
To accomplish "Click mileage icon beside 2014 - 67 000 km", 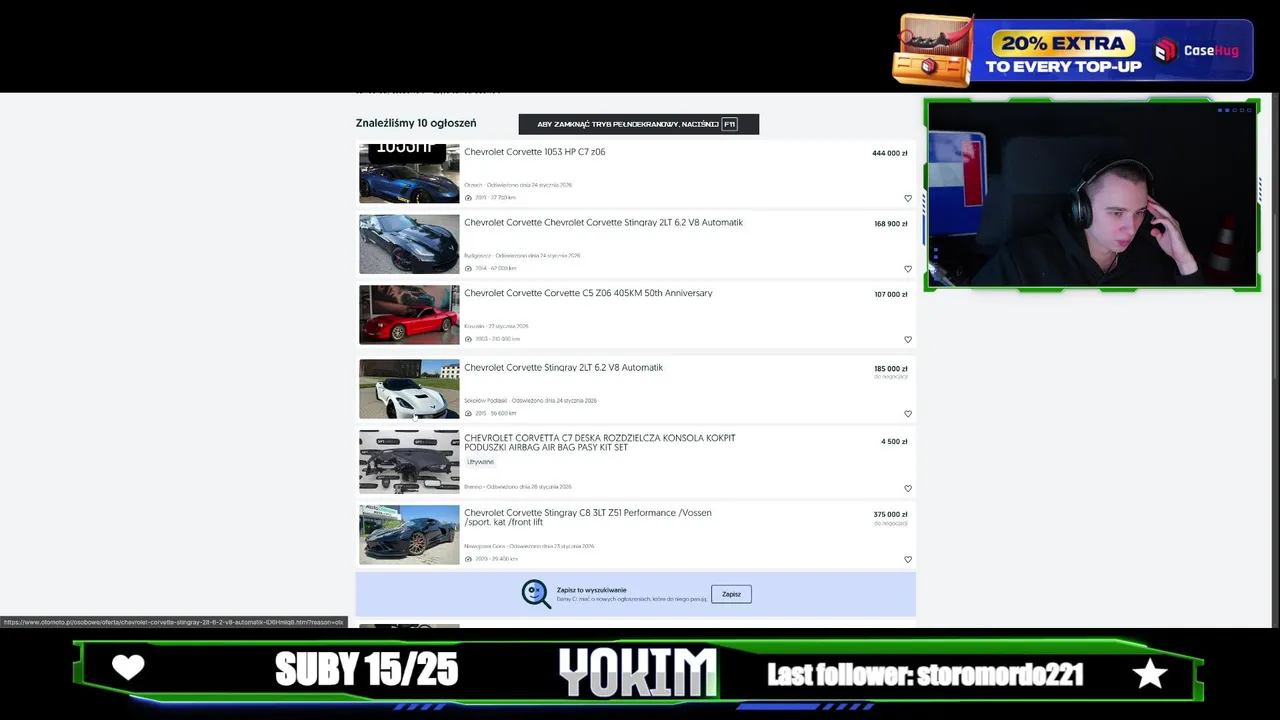I will [468, 269].
